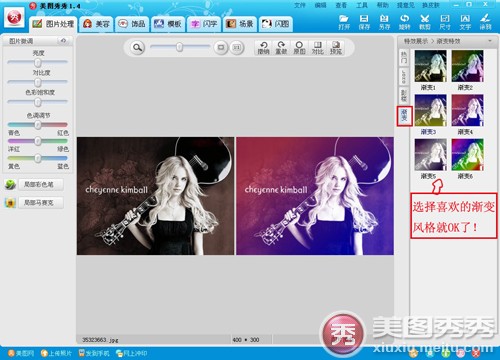Viewport: 500px width, 360px height.
Task: Click the 打开 open file icon
Action: tap(344, 22)
